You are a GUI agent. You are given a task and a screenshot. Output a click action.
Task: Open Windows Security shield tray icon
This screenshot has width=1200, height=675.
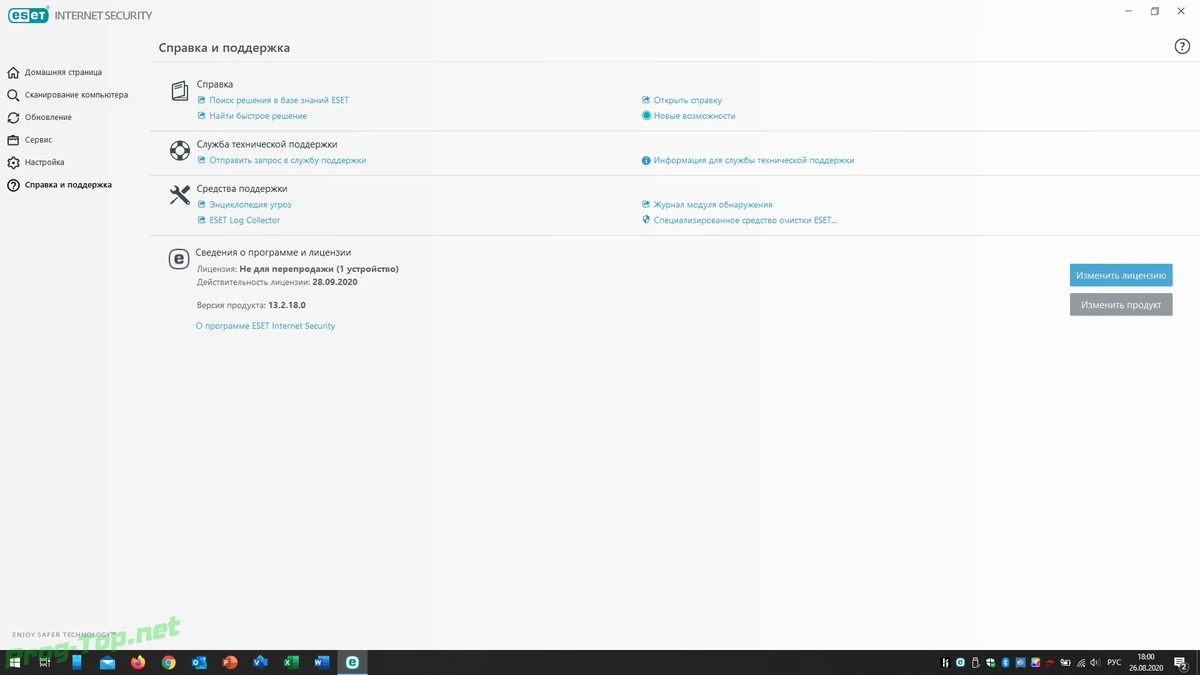pos(990,662)
